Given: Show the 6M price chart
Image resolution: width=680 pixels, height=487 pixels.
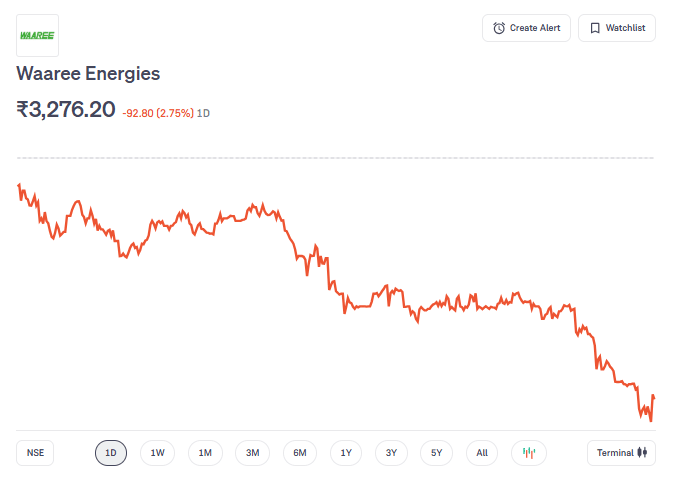Looking at the screenshot, I should pos(300,453).
